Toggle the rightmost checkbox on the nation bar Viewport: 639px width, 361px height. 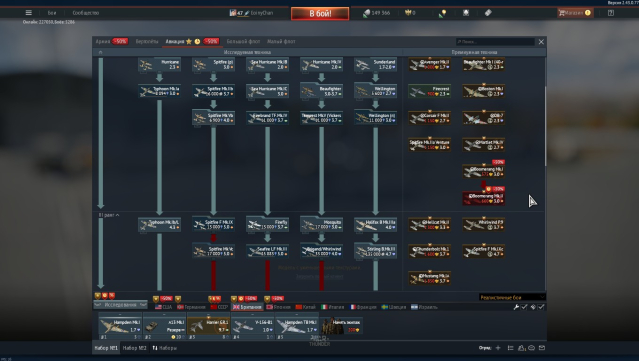541,307
